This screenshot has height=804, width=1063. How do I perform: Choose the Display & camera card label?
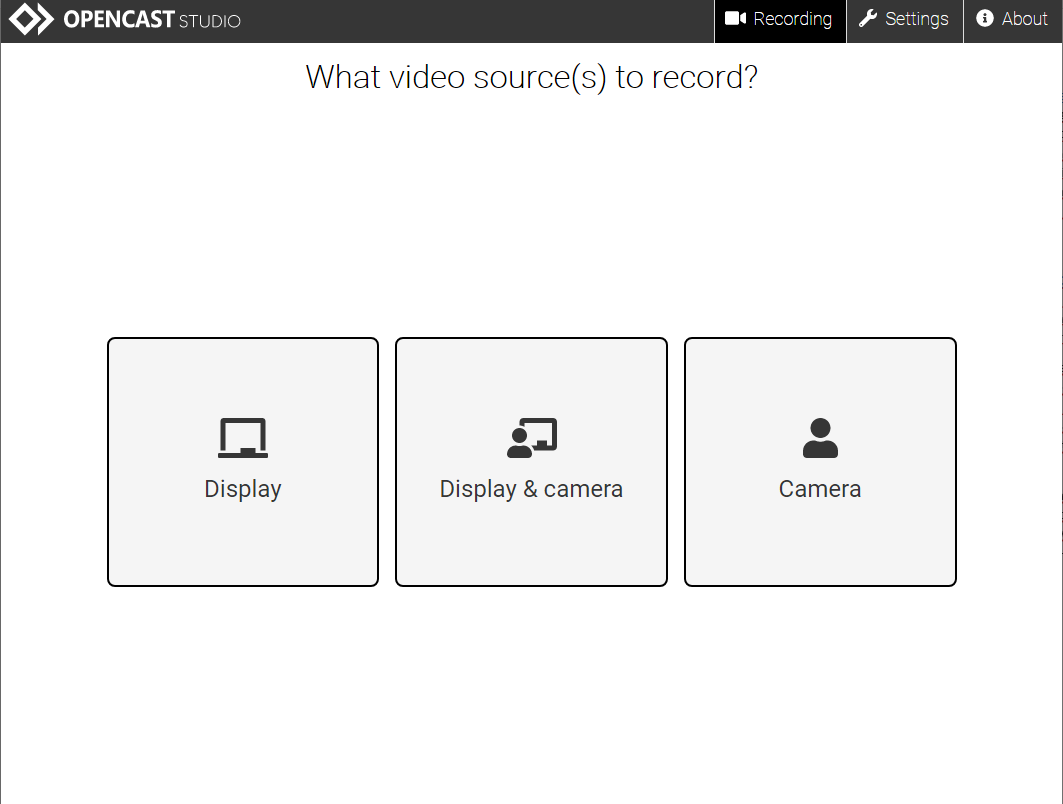coord(531,489)
